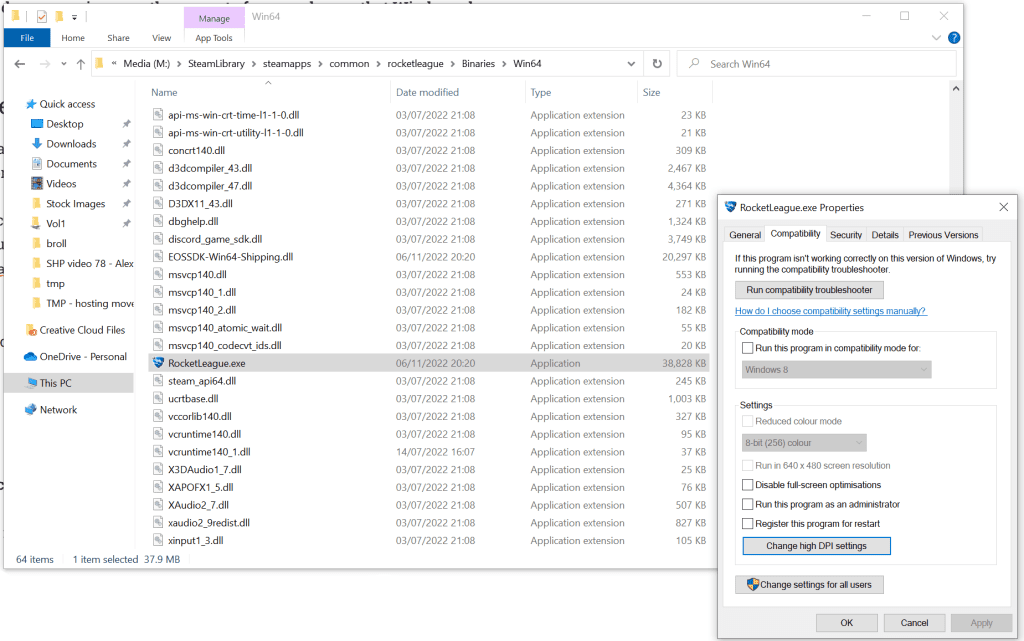Click the Search Win64 field
The width and height of the screenshot is (1024, 641).
click(817, 63)
